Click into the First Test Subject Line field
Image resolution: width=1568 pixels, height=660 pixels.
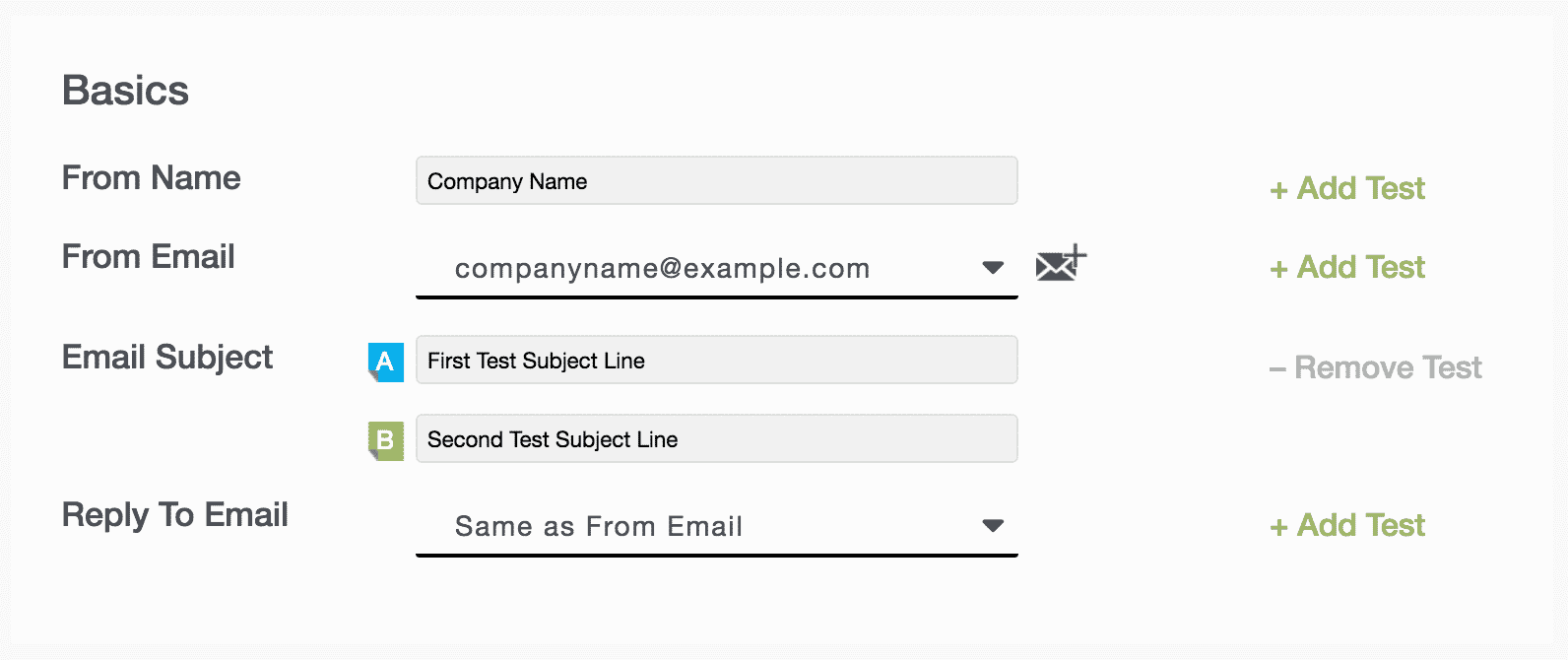pyautogui.click(x=716, y=361)
